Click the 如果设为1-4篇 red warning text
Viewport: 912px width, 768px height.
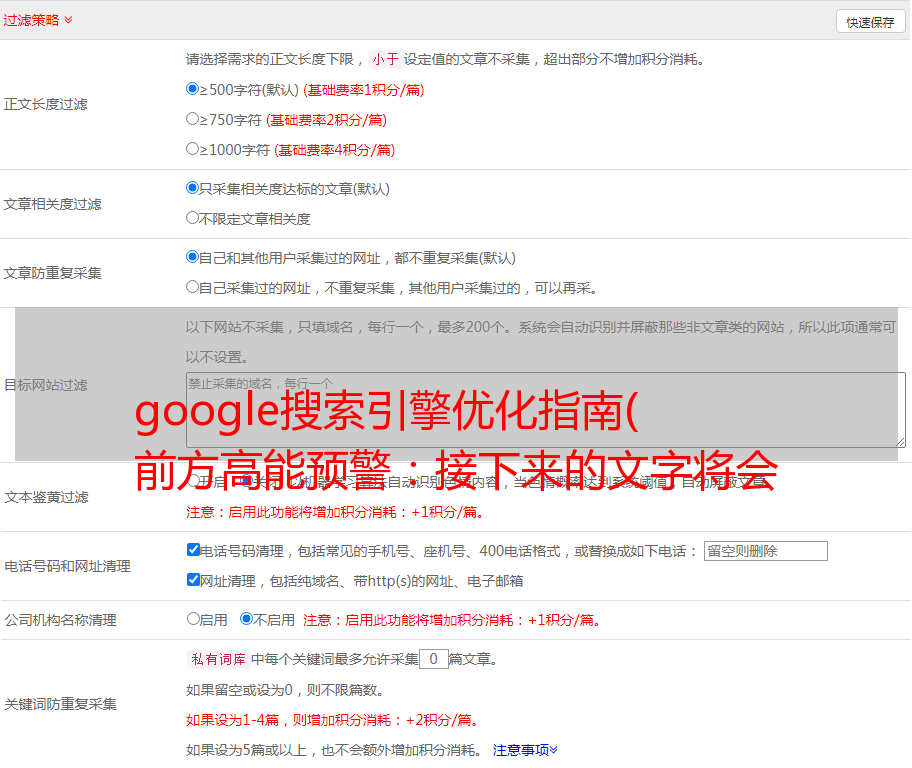pos(334,720)
